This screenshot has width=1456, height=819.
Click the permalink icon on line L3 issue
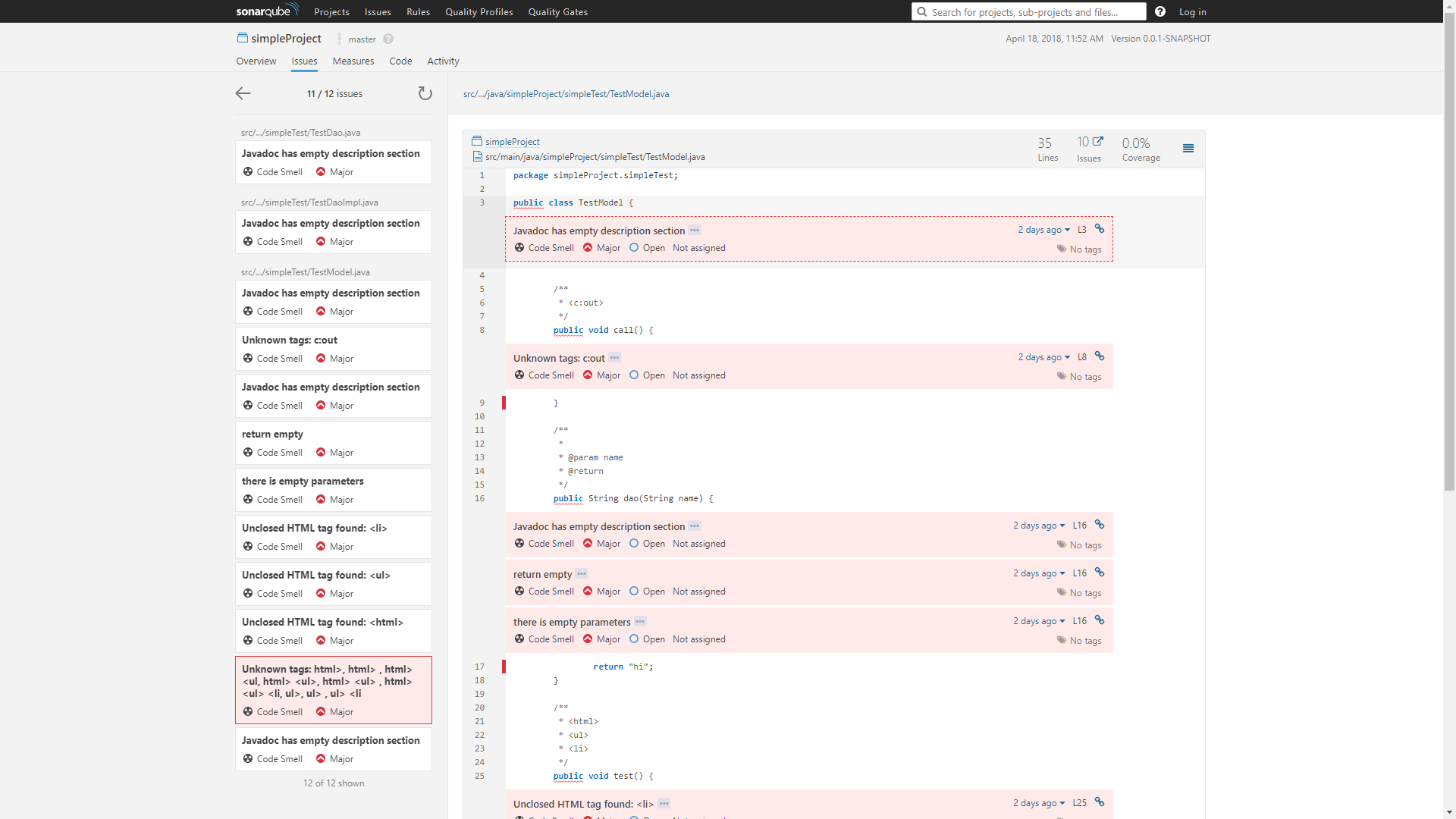pyautogui.click(x=1100, y=229)
